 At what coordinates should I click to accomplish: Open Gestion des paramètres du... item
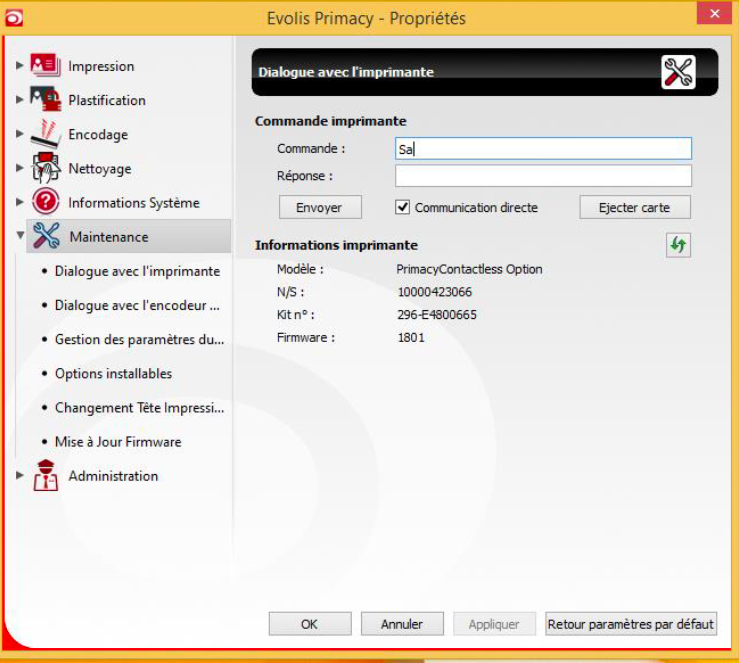[x=140, y=340]
